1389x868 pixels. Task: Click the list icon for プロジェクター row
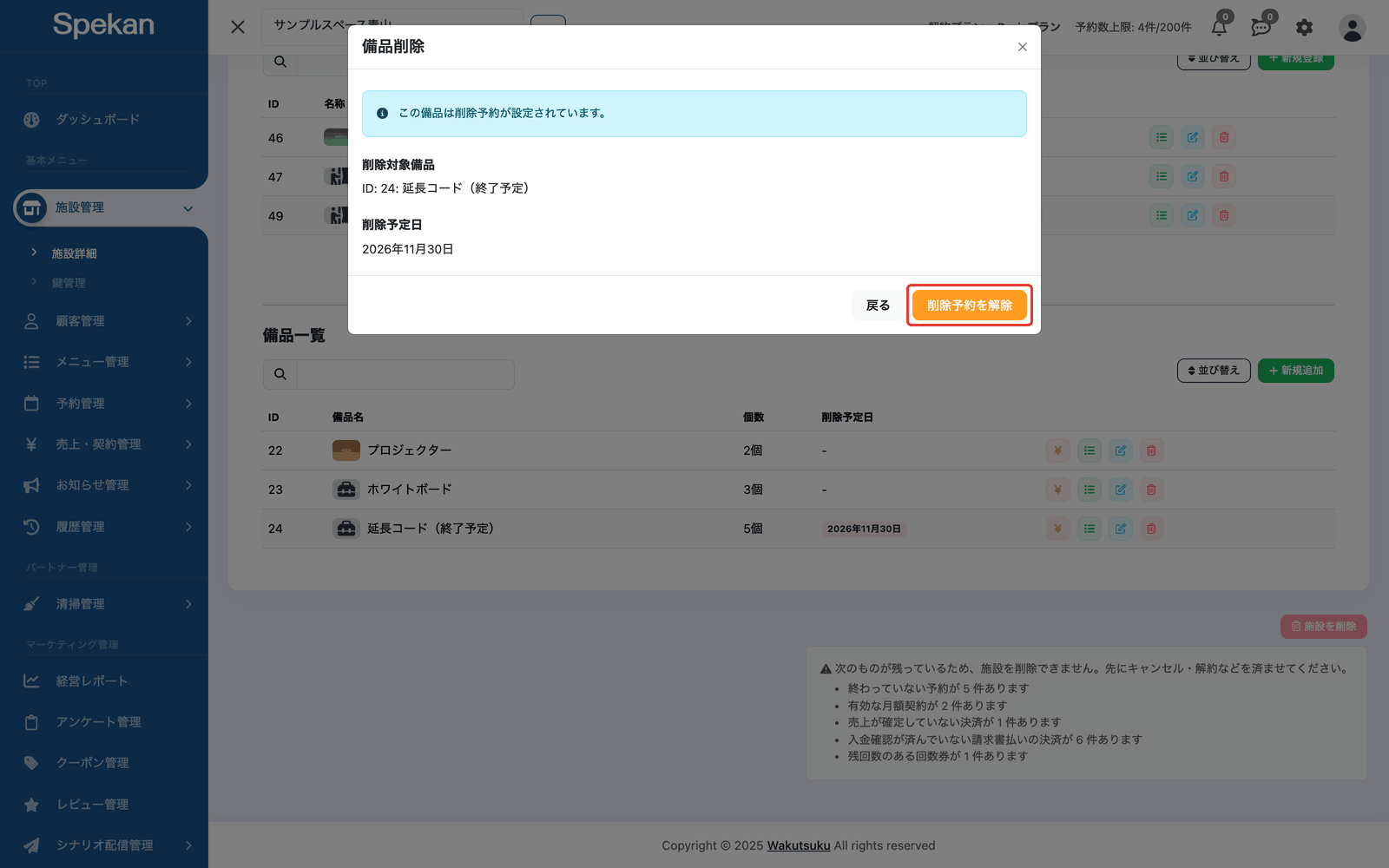1089,450
